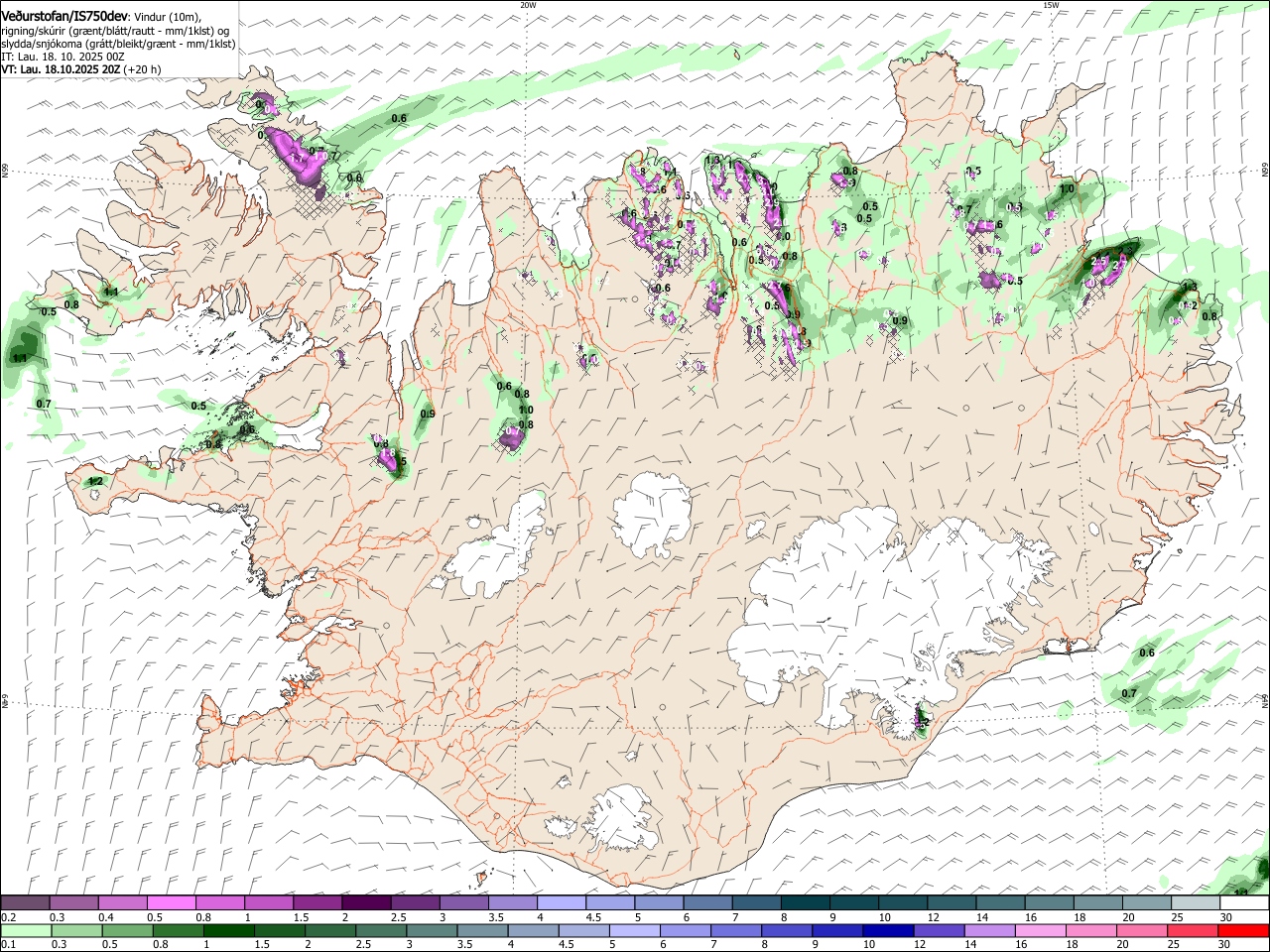The height and width of the screenshot is (952, 1270).
Task: Pick the top-row legend swatch starting at 0.2
Action: [25, 903]
